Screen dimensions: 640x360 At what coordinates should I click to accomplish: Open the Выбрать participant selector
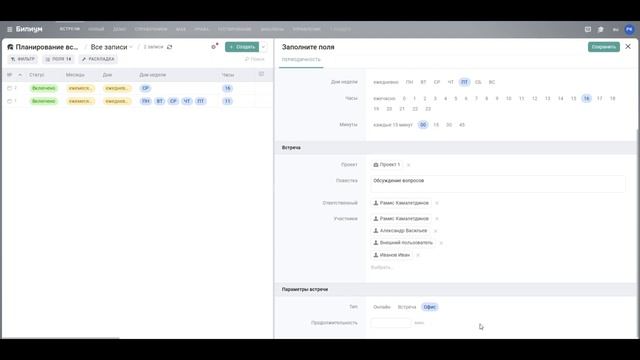pos(382,268)
